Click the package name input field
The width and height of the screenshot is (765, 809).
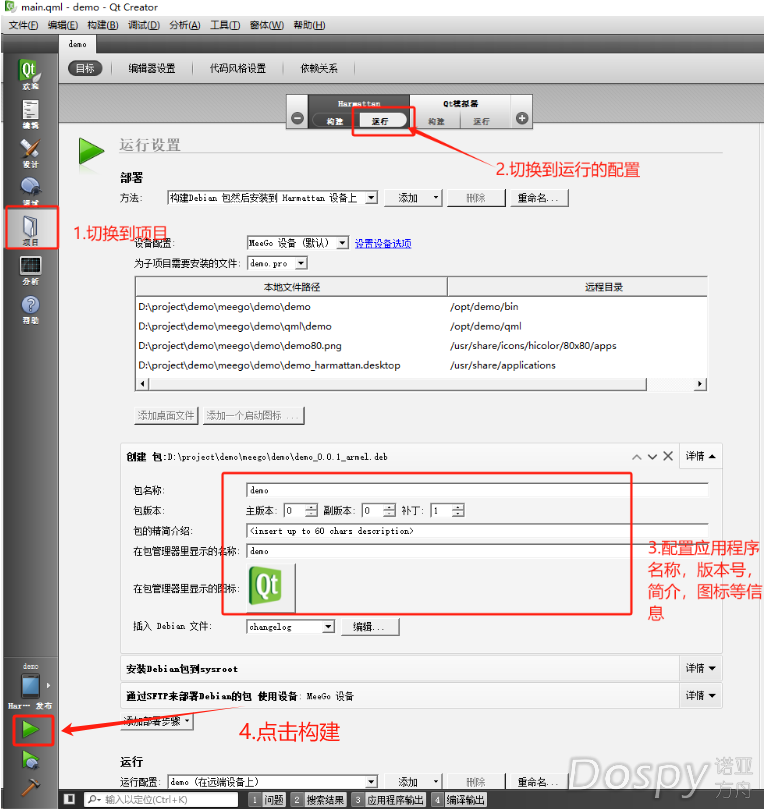(x=477, y=490)
